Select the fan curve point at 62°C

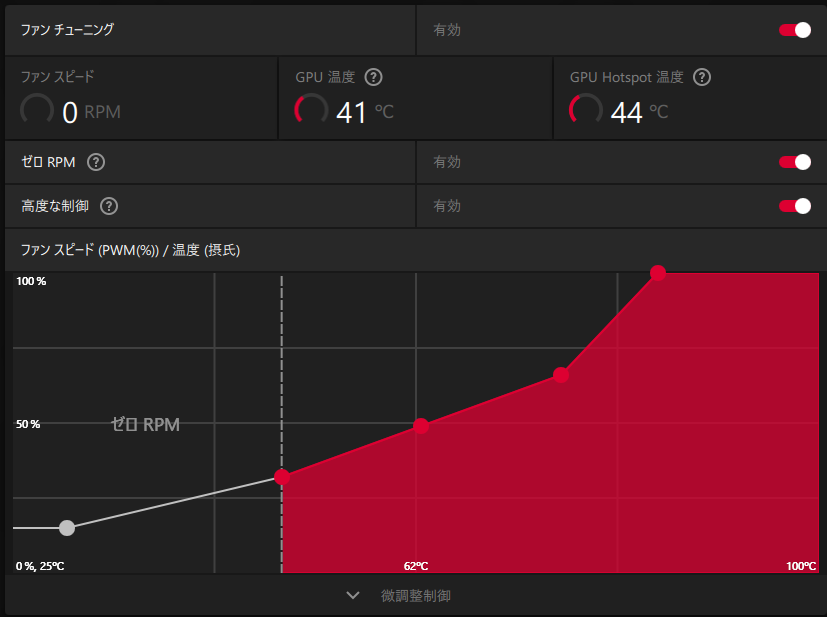tap(421, 426)
